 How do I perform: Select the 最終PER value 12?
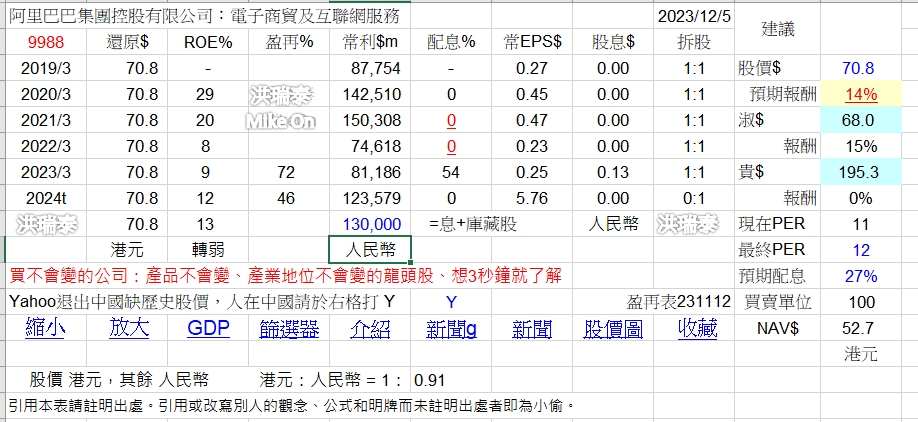(x=861, y=250)
